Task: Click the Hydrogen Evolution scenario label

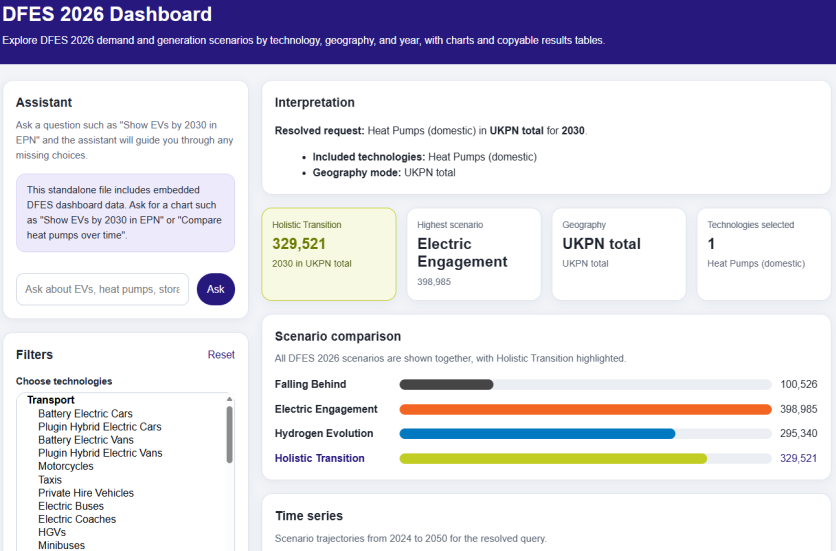Action: pos(324,433)
